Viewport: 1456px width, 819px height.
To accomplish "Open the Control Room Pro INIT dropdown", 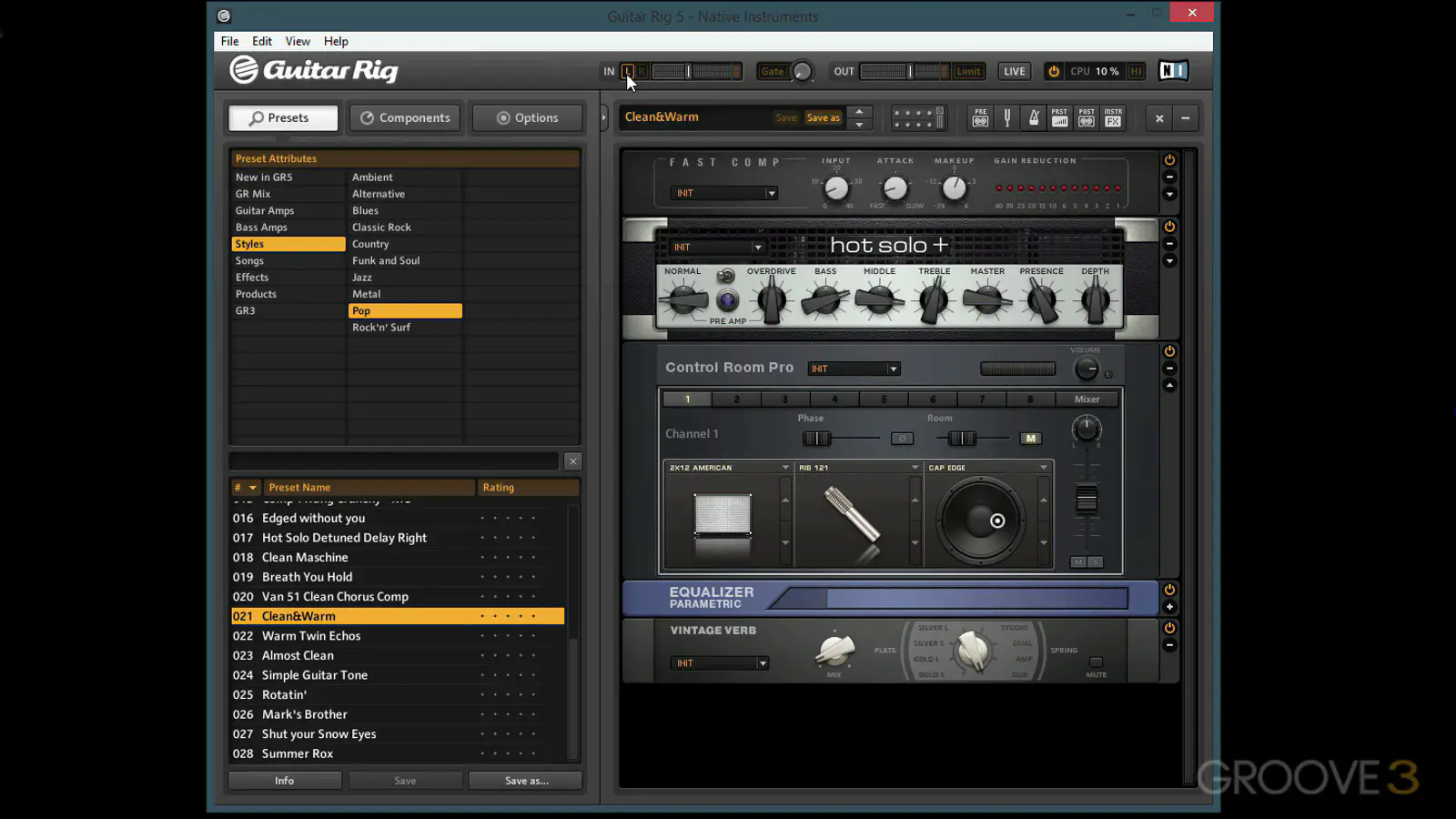I will pos(854,369).
